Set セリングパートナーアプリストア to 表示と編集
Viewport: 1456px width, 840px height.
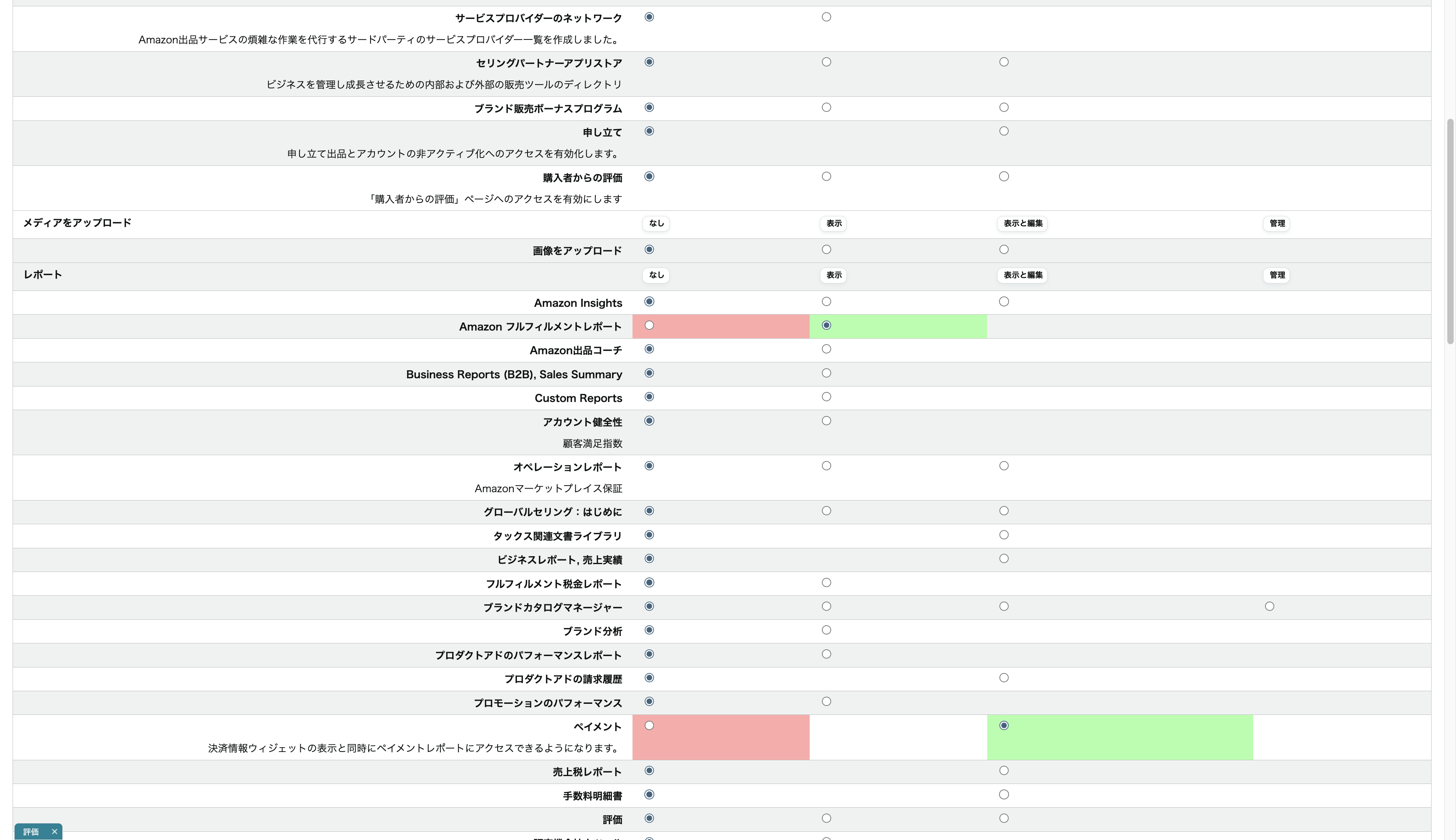[1004, 62]
